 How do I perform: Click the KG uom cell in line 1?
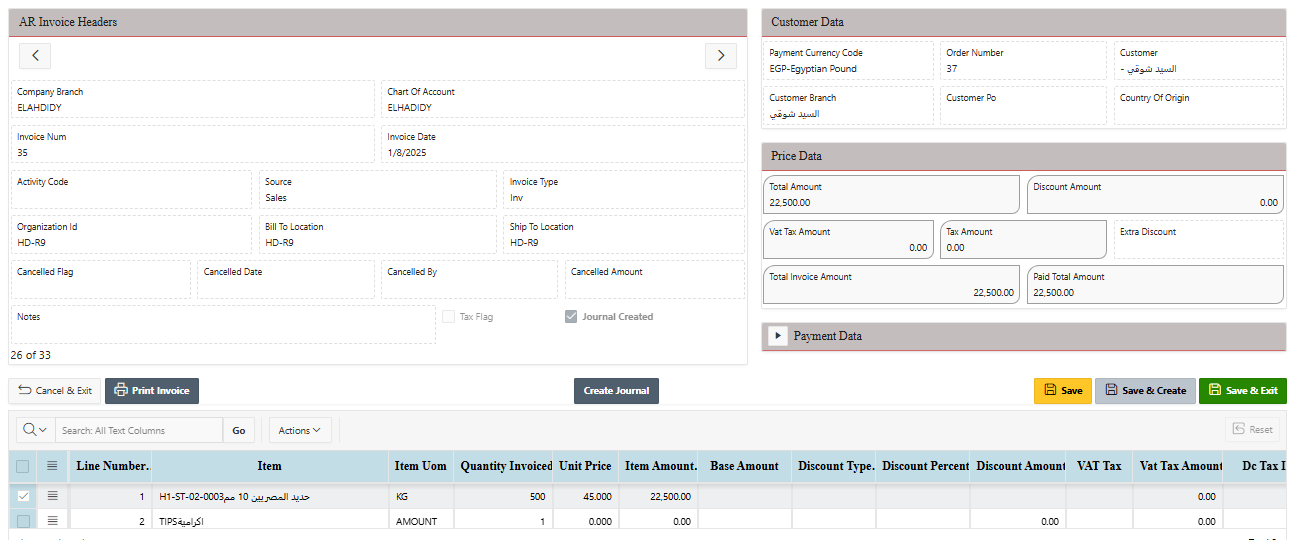point(421,496)
